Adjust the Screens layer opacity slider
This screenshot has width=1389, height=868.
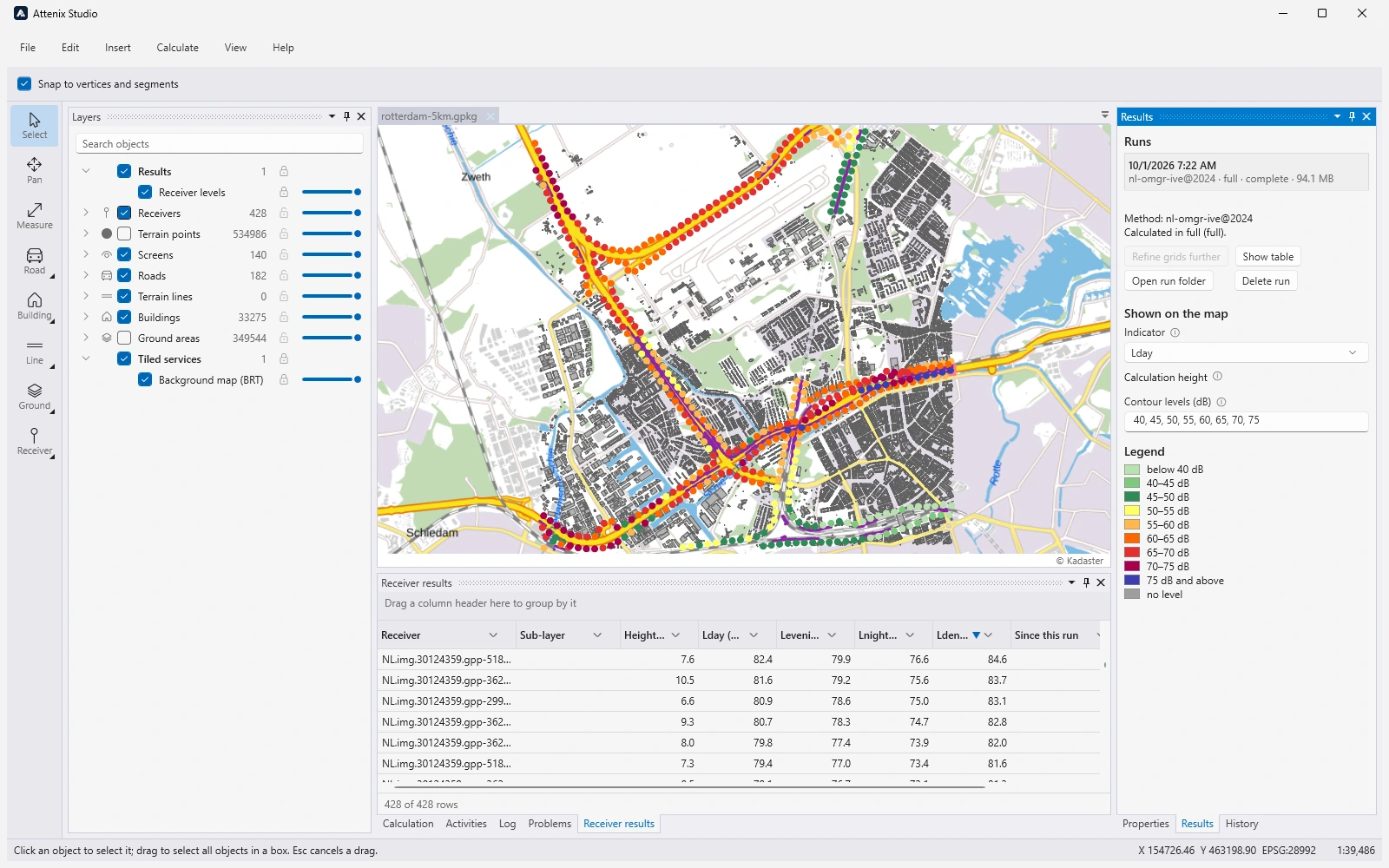(x=331, y=254)
